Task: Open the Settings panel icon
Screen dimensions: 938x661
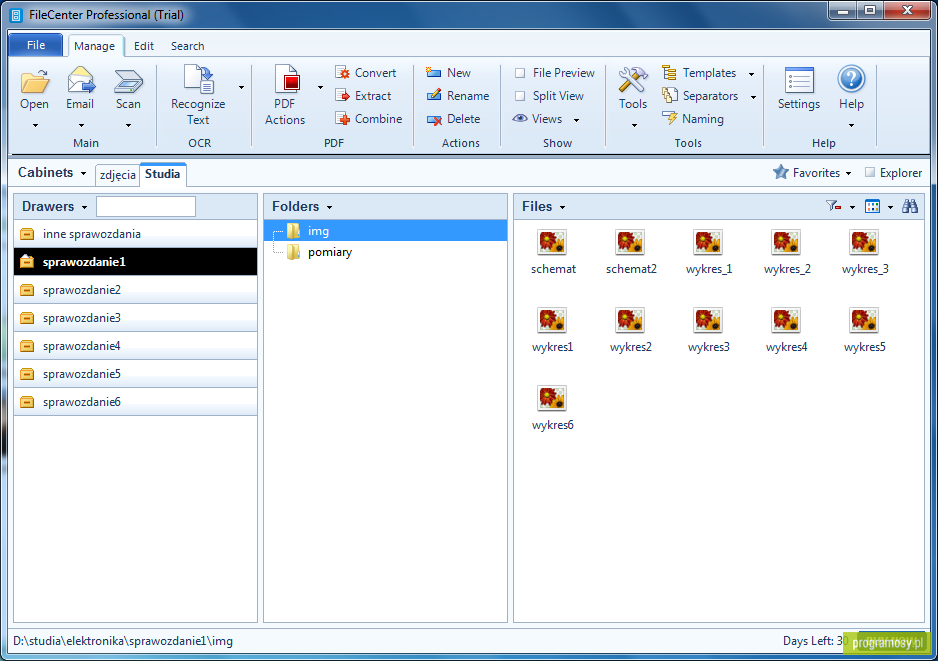Action: (x=799, y=80)
